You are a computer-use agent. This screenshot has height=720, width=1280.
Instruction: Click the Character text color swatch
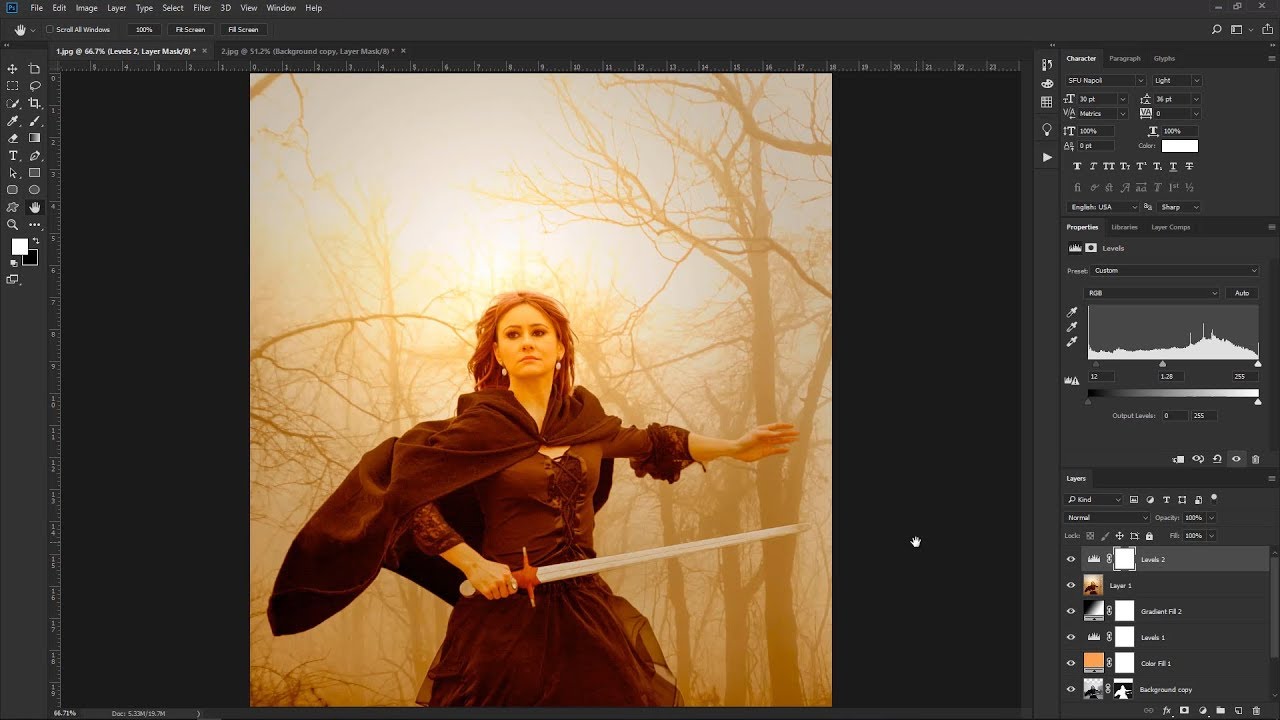point(1179,146)
